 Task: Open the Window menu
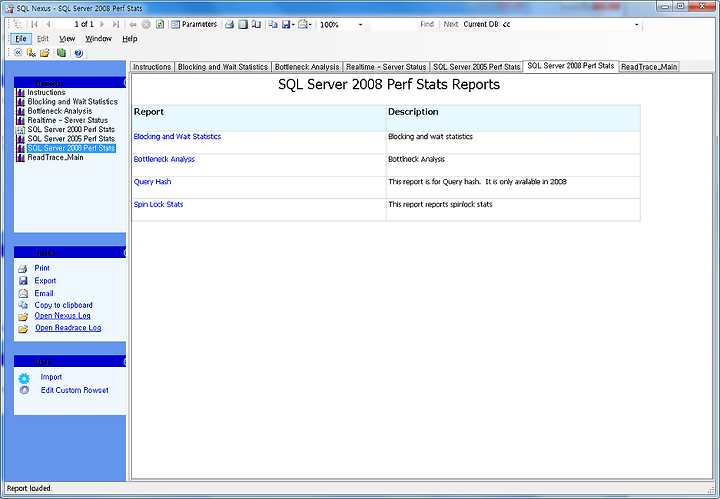[98, 39]
